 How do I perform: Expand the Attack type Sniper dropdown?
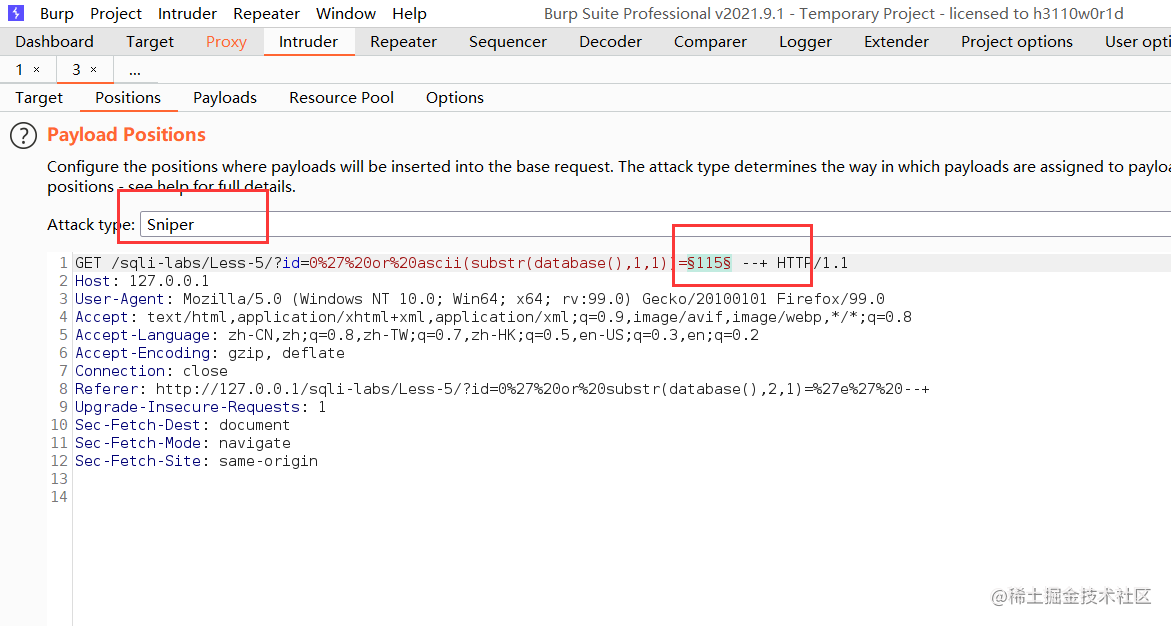656,225
